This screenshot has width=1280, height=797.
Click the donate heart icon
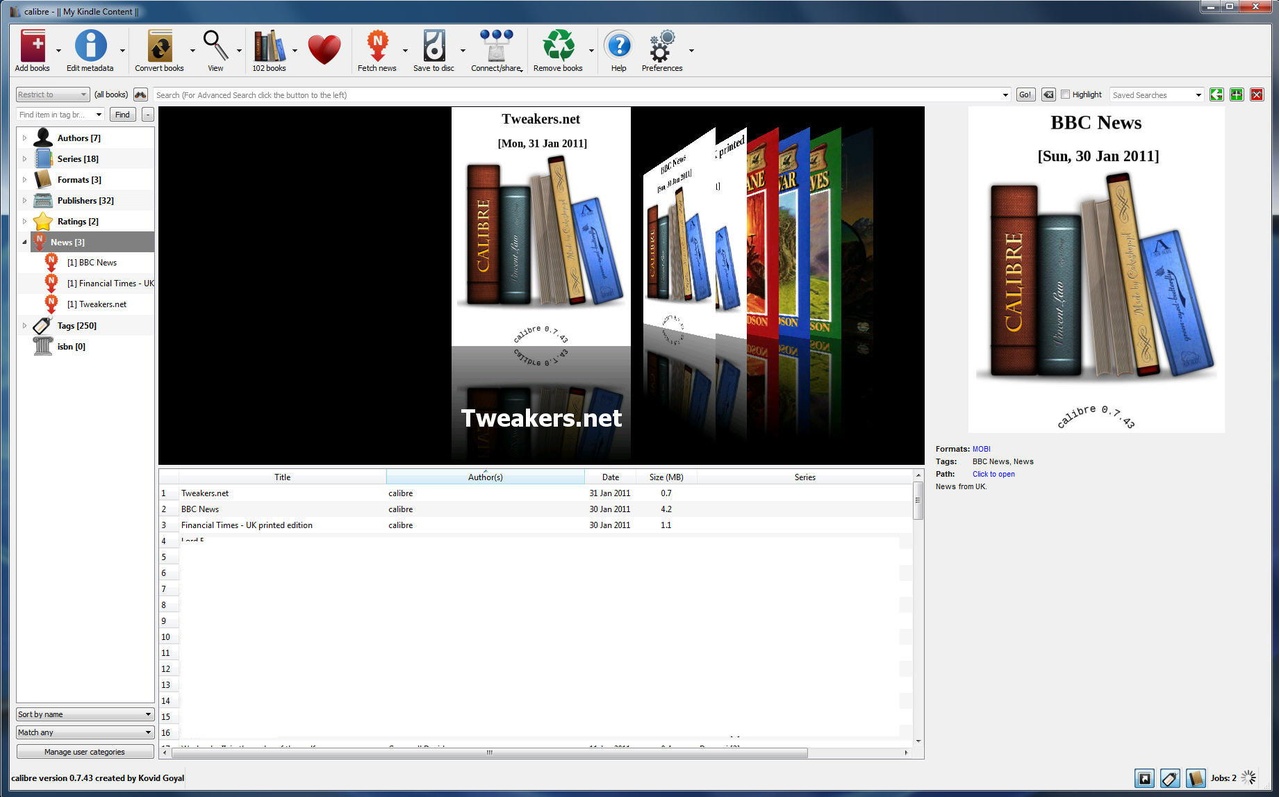323,45
